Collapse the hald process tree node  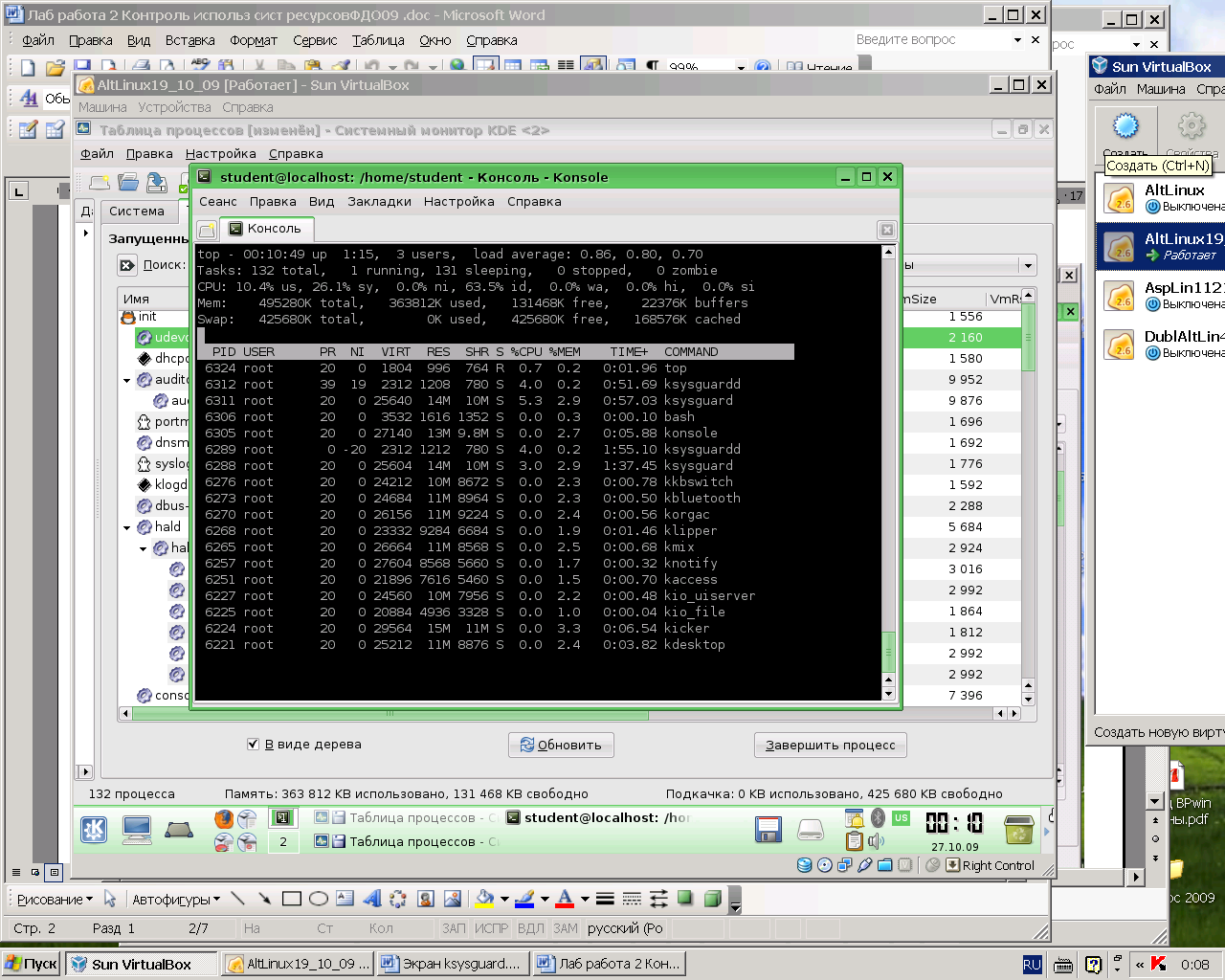click(x=126, y=527)
